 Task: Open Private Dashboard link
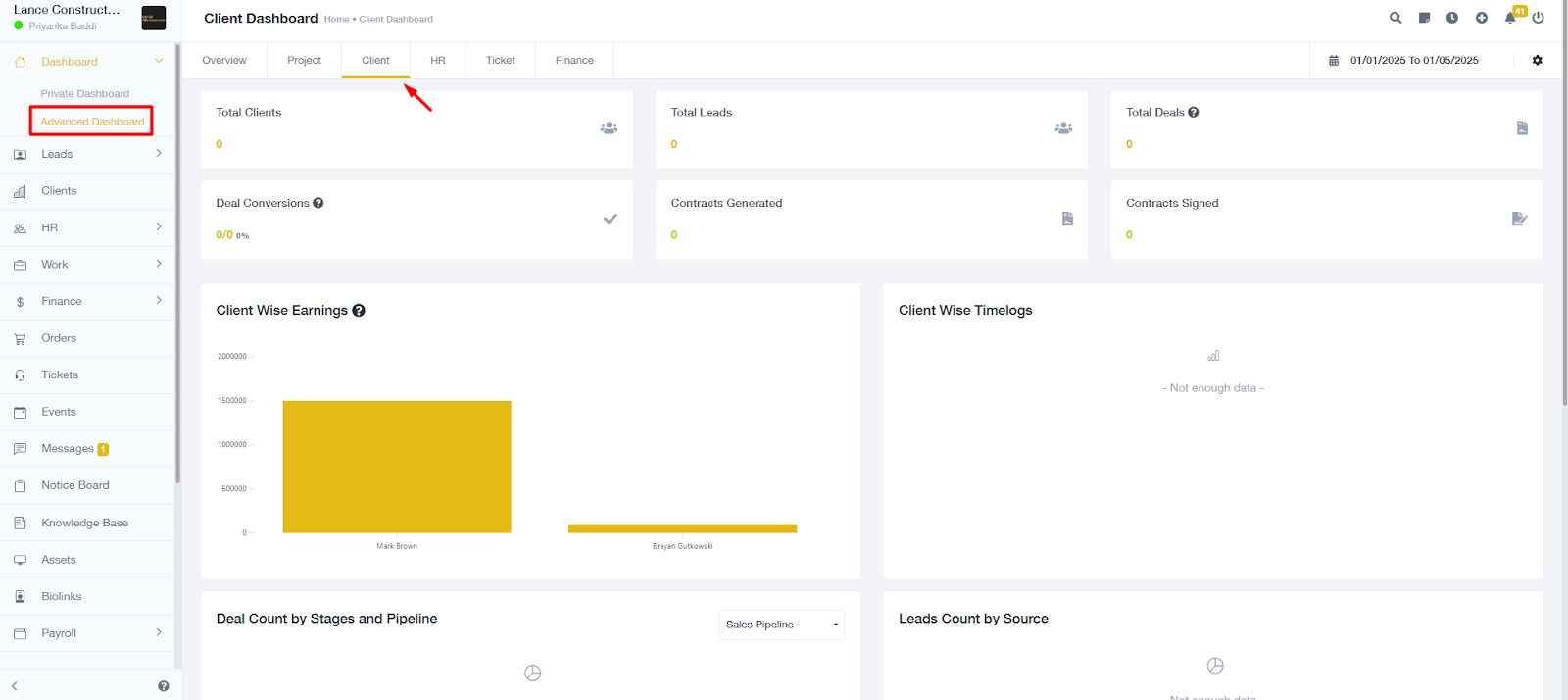pyautogui.click(x=85, y=94)
